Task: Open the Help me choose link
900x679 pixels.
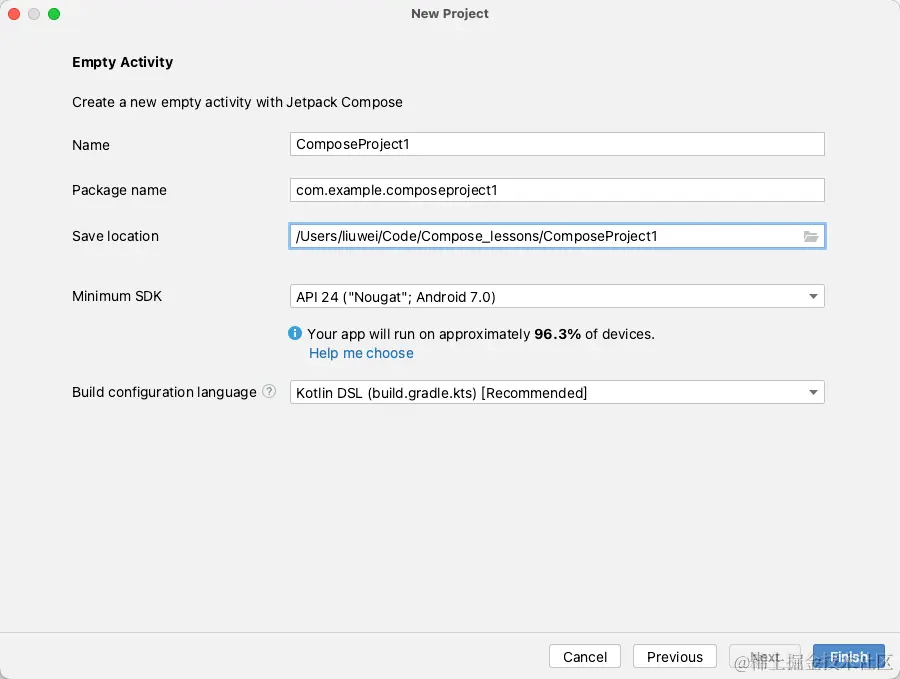Action: click(x=361, y=353)
